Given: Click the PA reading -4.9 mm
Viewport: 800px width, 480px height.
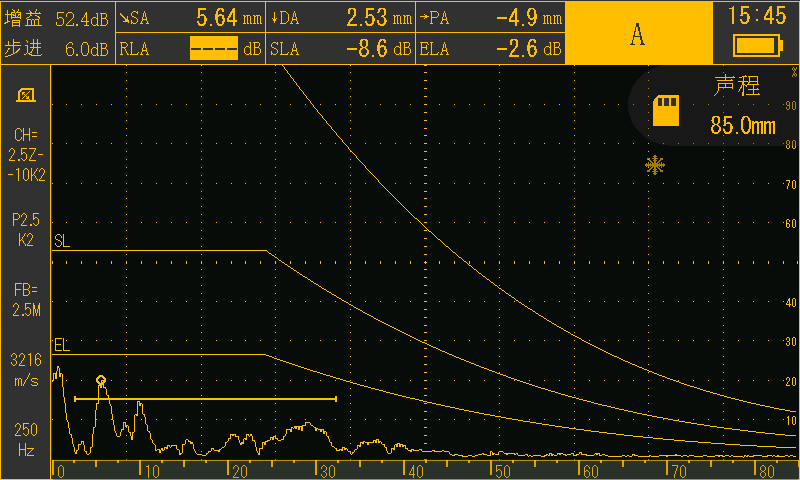Looking at the screenshot, I should pyautogui.click(x=529, y=18).
